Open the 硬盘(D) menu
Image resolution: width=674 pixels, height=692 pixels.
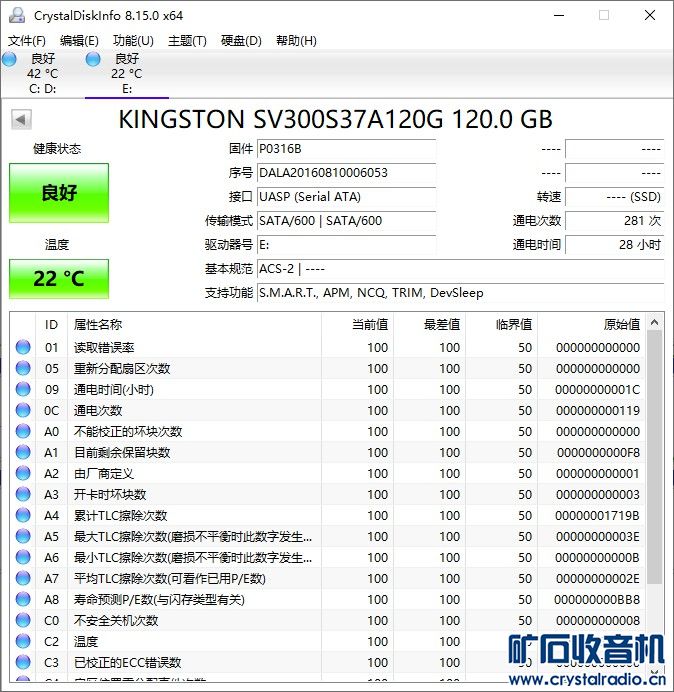(x=241, y=41)
